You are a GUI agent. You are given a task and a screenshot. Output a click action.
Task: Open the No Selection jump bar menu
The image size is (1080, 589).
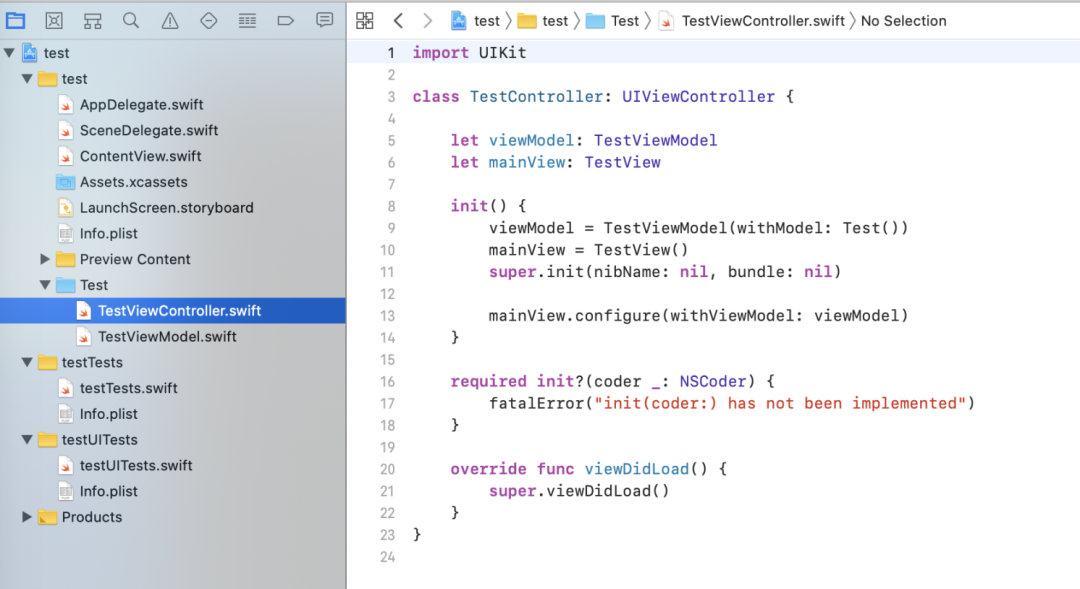coord(904,21)
